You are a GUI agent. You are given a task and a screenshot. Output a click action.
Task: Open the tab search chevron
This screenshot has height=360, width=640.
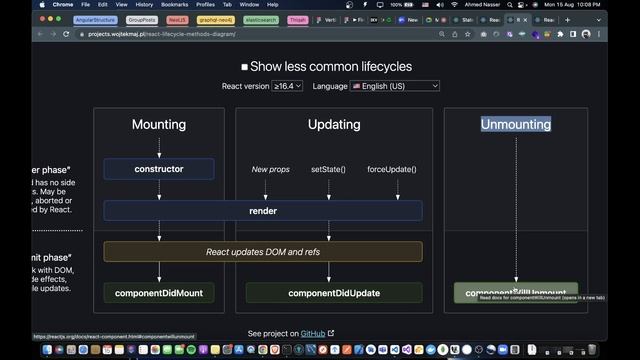tap(599, 20)
